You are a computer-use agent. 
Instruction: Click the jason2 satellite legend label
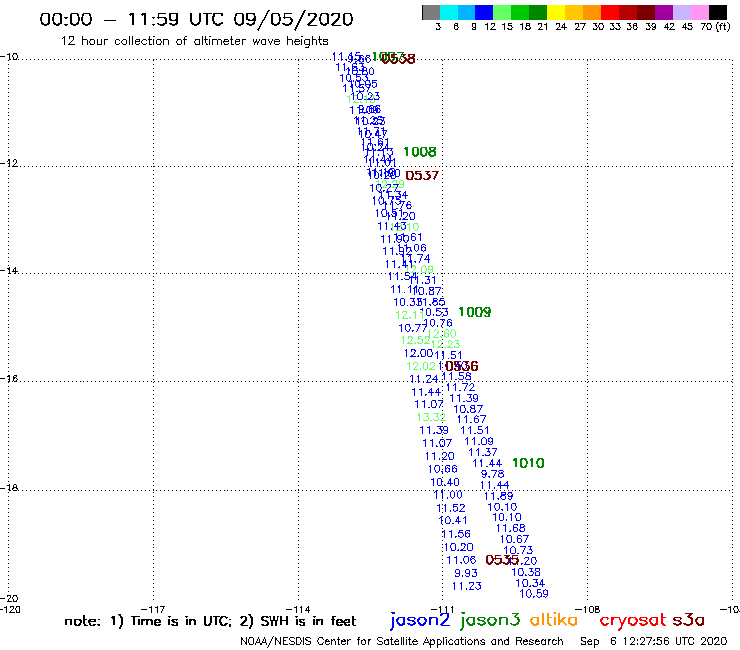tap(420, 620)
